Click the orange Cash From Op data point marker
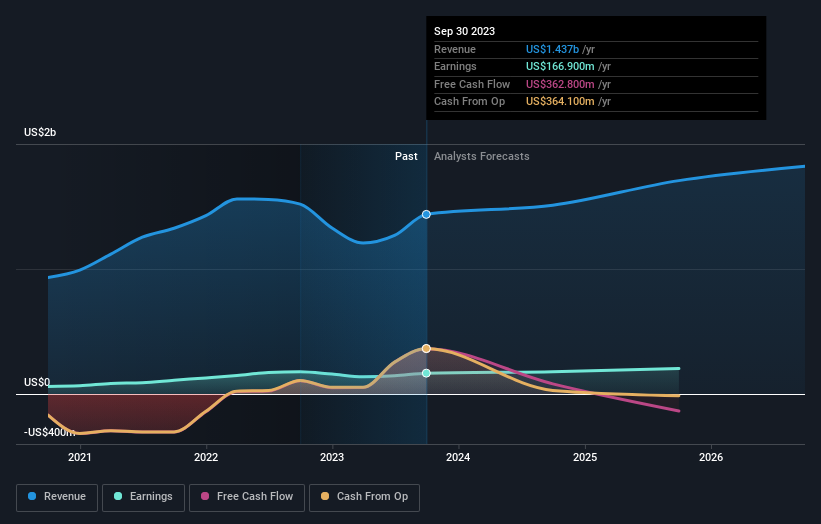821x524 pixels. coord(426,349)
